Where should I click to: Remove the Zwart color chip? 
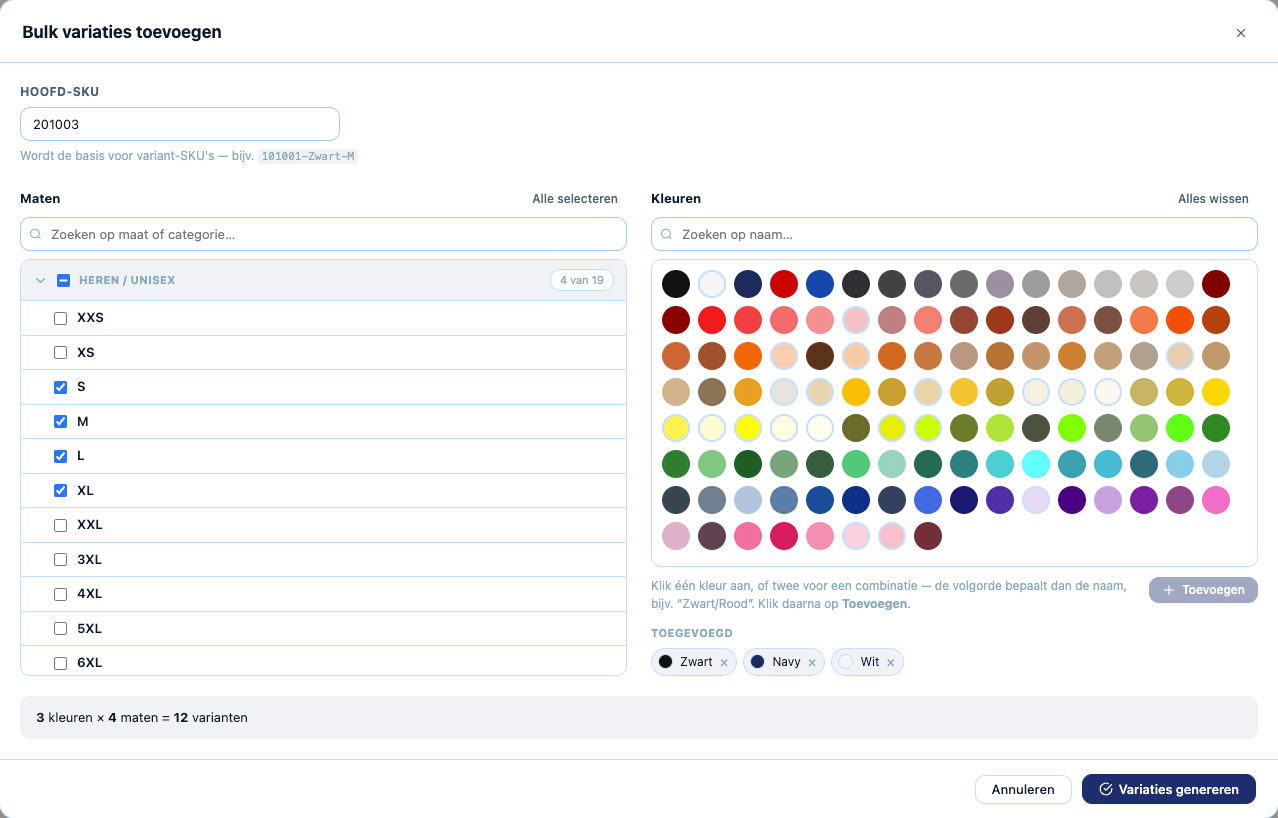coord(724,663)
